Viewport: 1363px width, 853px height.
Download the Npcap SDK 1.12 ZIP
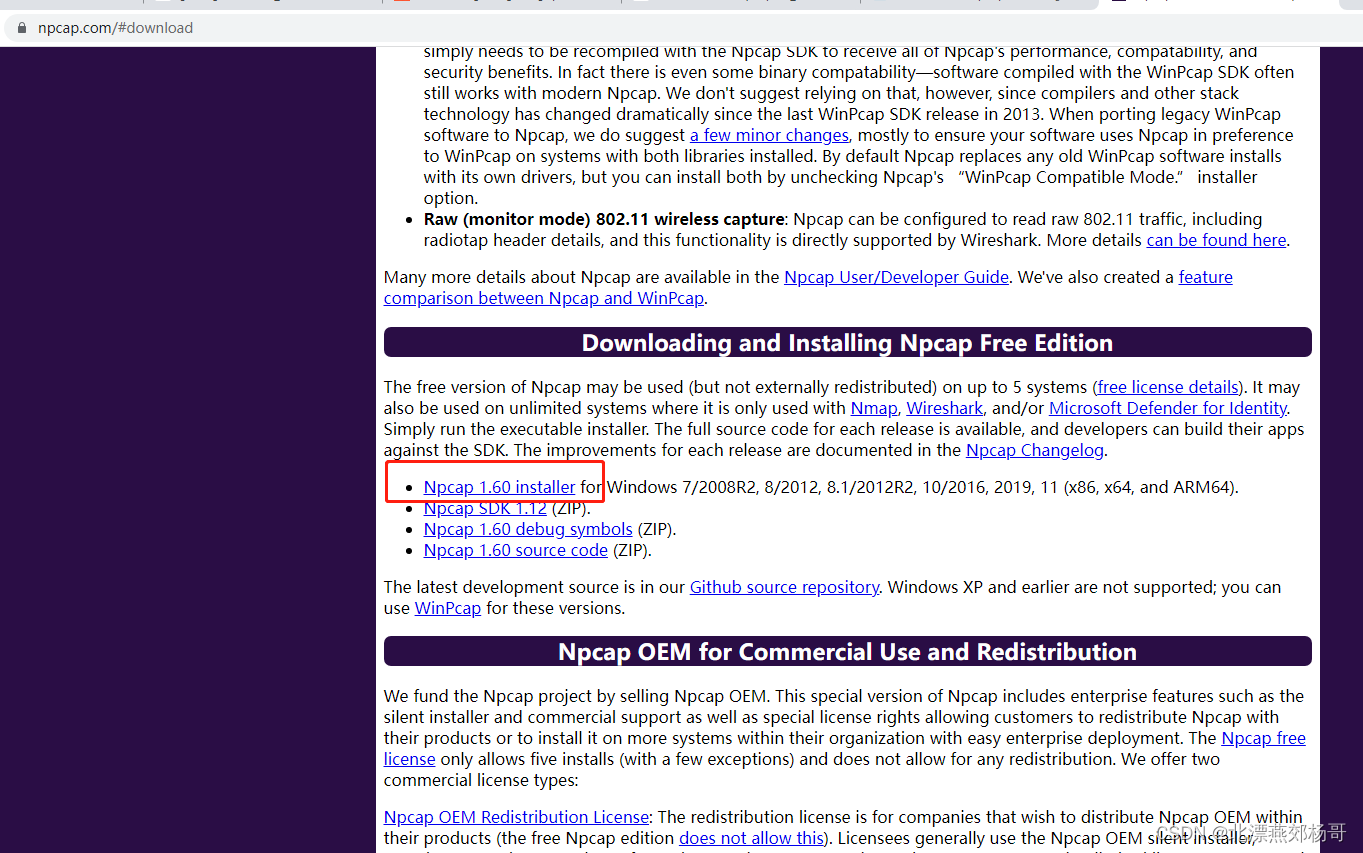click(485, 508)
